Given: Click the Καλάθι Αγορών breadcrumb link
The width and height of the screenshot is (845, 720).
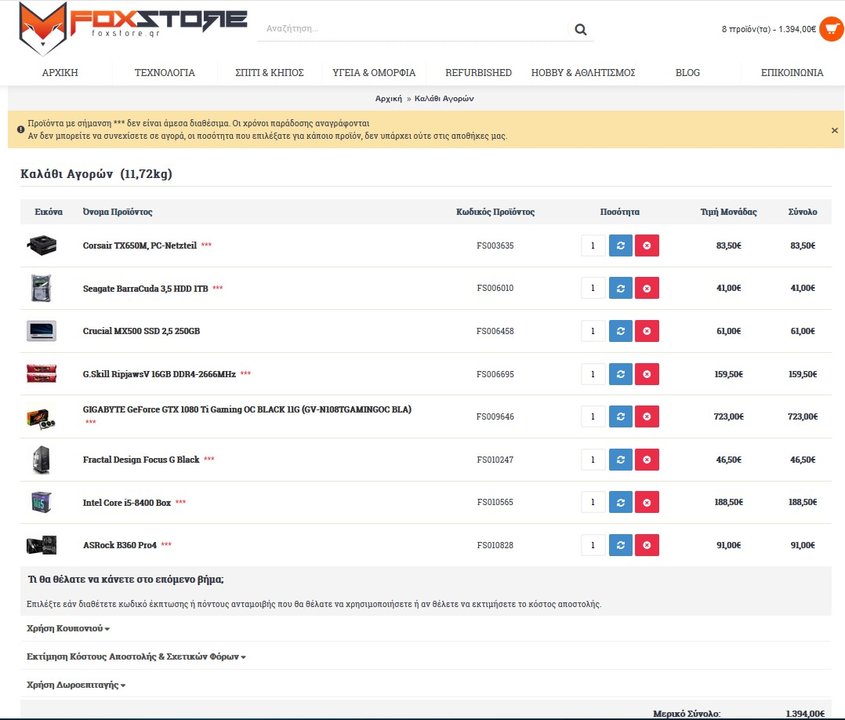Looking at the screenshot, I should [444, 99].
